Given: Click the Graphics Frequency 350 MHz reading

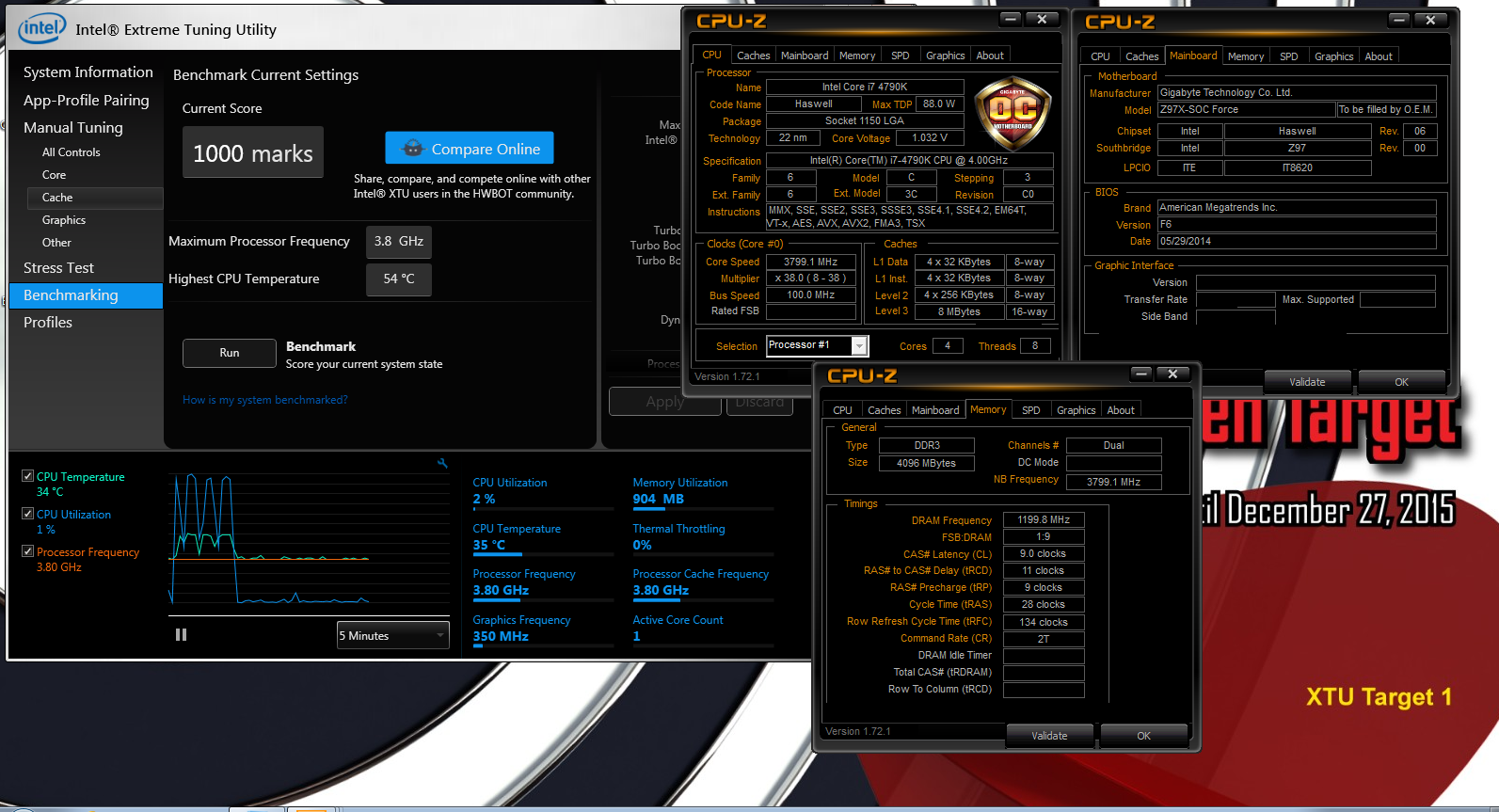Looking at the screenshot, I should pos(501,637).
